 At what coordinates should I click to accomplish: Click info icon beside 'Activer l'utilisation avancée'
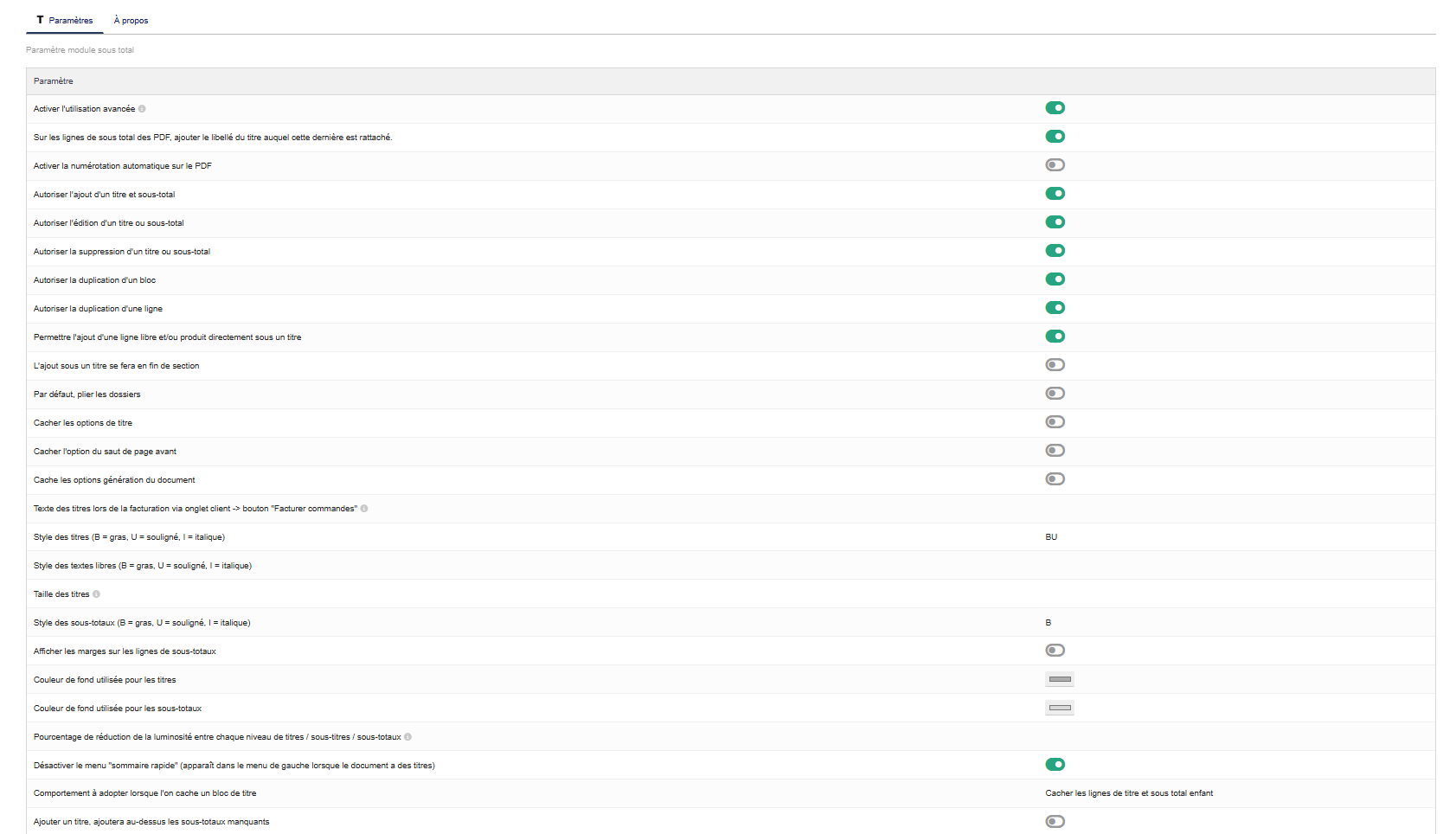pos(142,109)
